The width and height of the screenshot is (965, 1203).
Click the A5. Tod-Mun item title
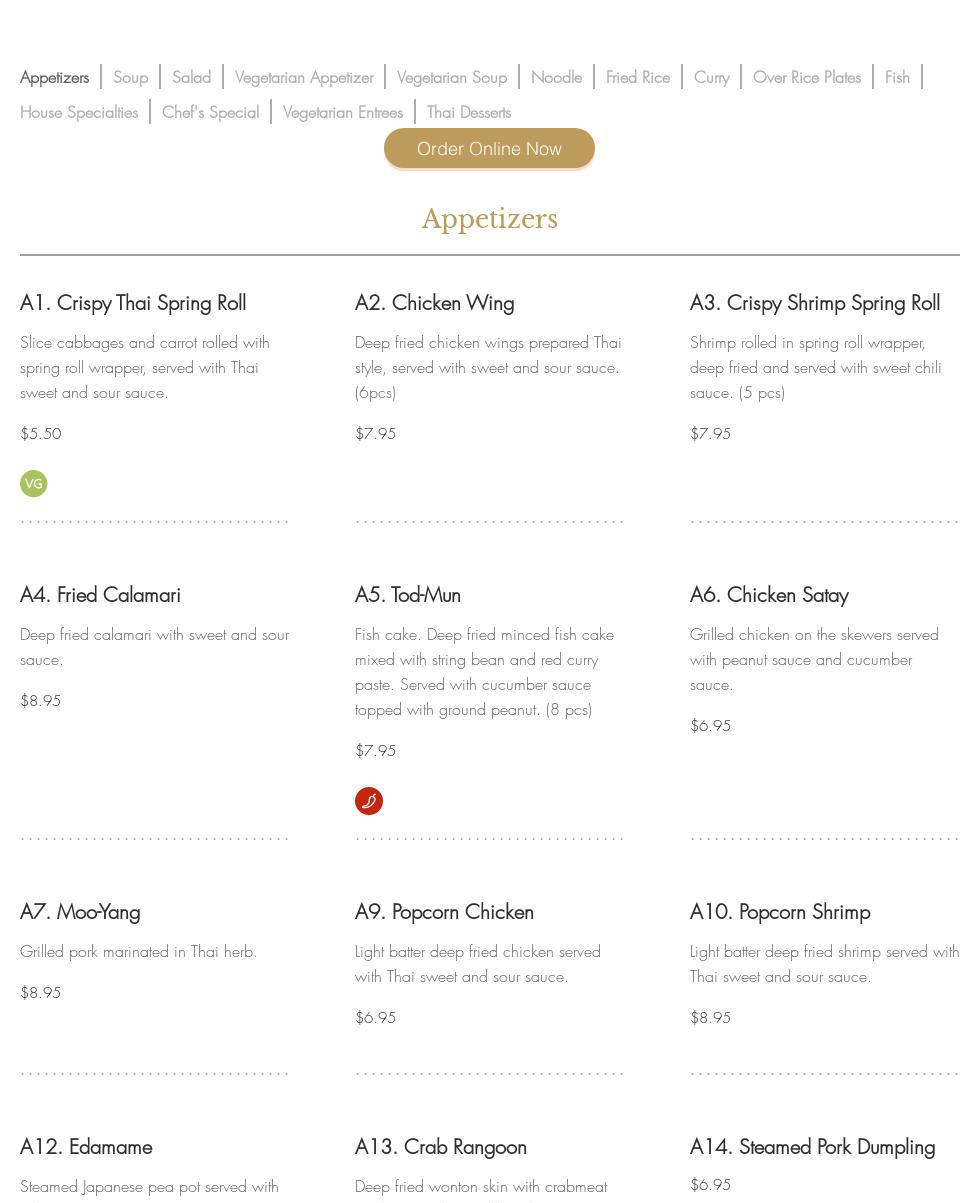(408, 595)
